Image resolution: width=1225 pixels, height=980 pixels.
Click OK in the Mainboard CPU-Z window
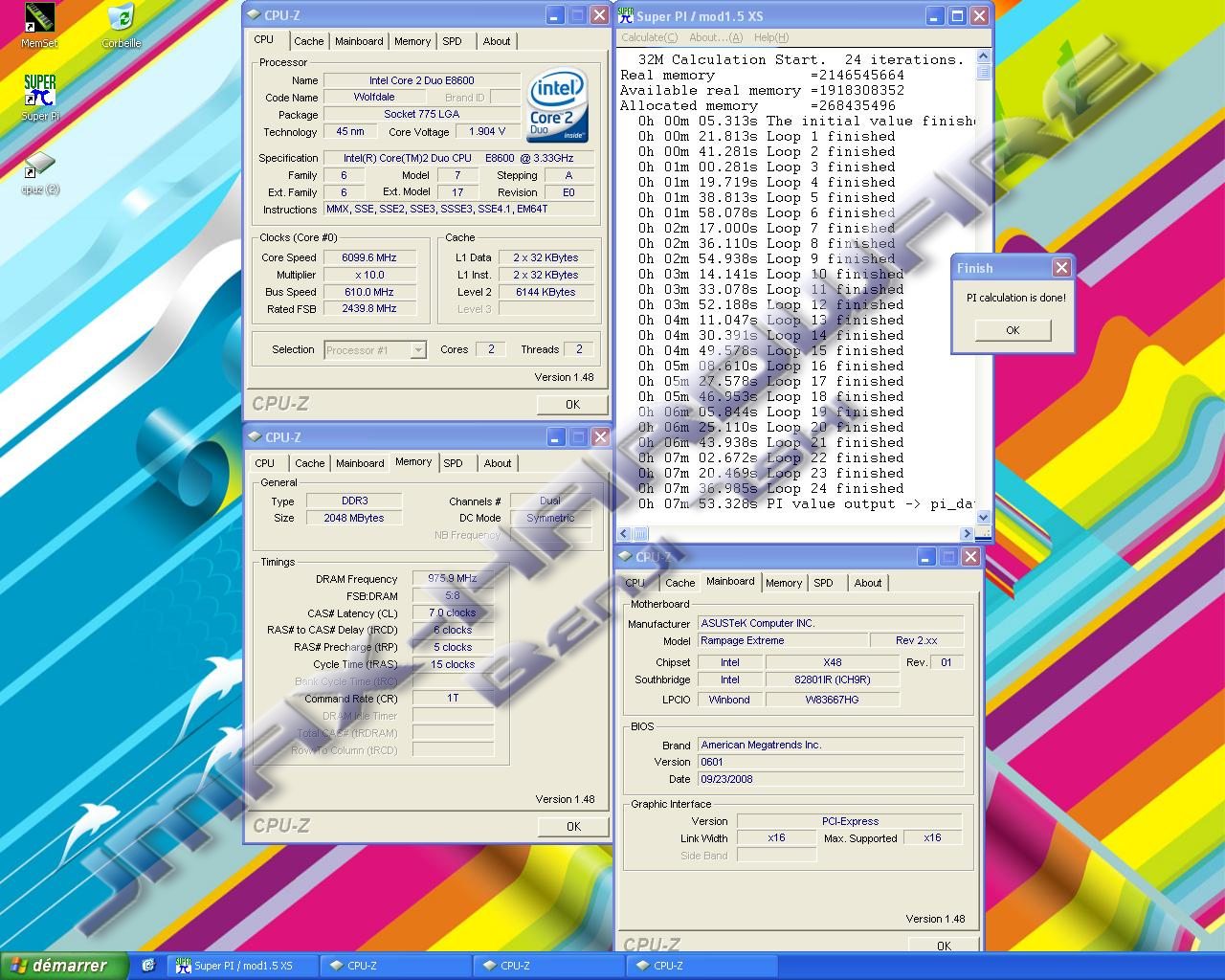(x=944, y=945)
